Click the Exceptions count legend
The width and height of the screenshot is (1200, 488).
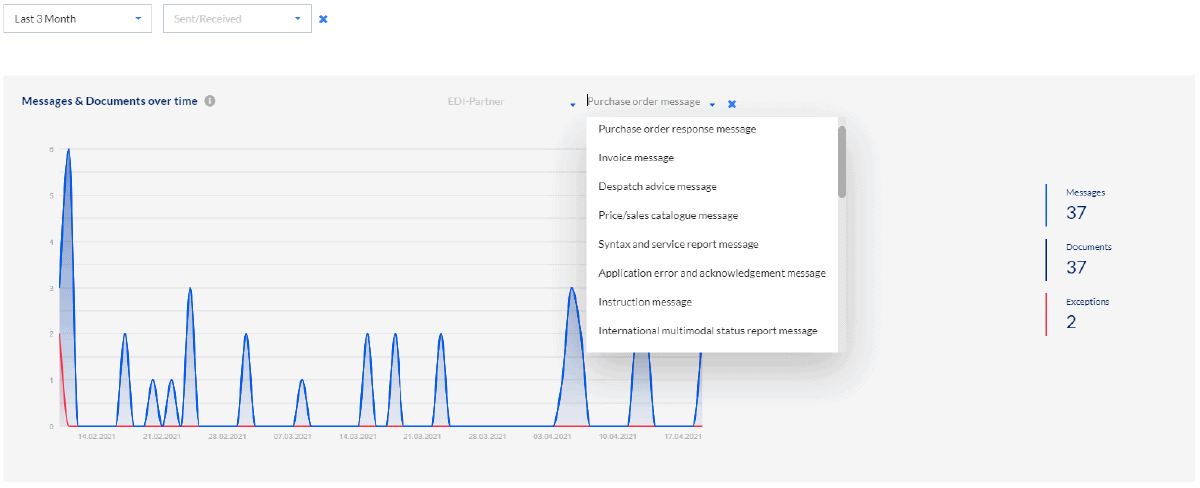[1076, 314]
